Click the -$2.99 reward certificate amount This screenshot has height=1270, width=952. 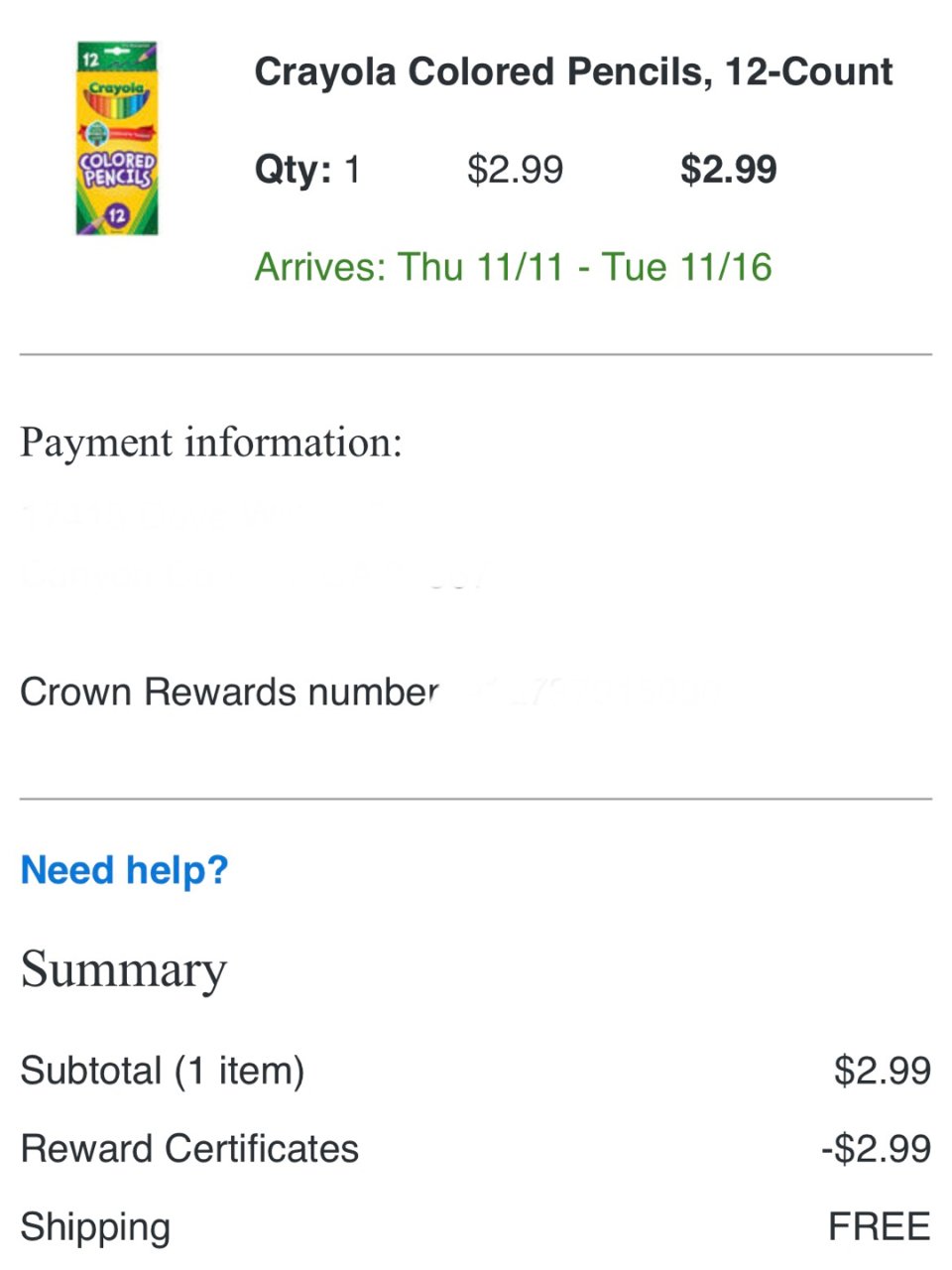point(877,1149)
